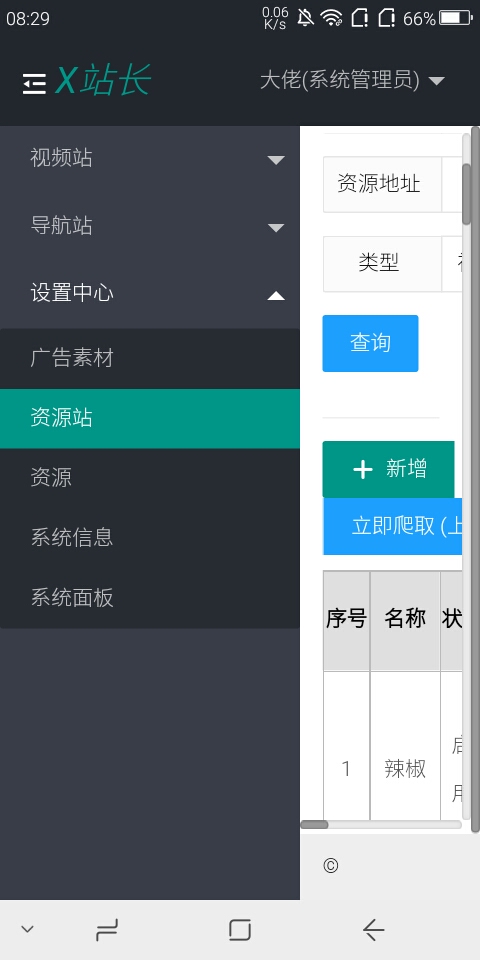Click the X站长 logo
480x960 pixels.
[x=102, y=80]
